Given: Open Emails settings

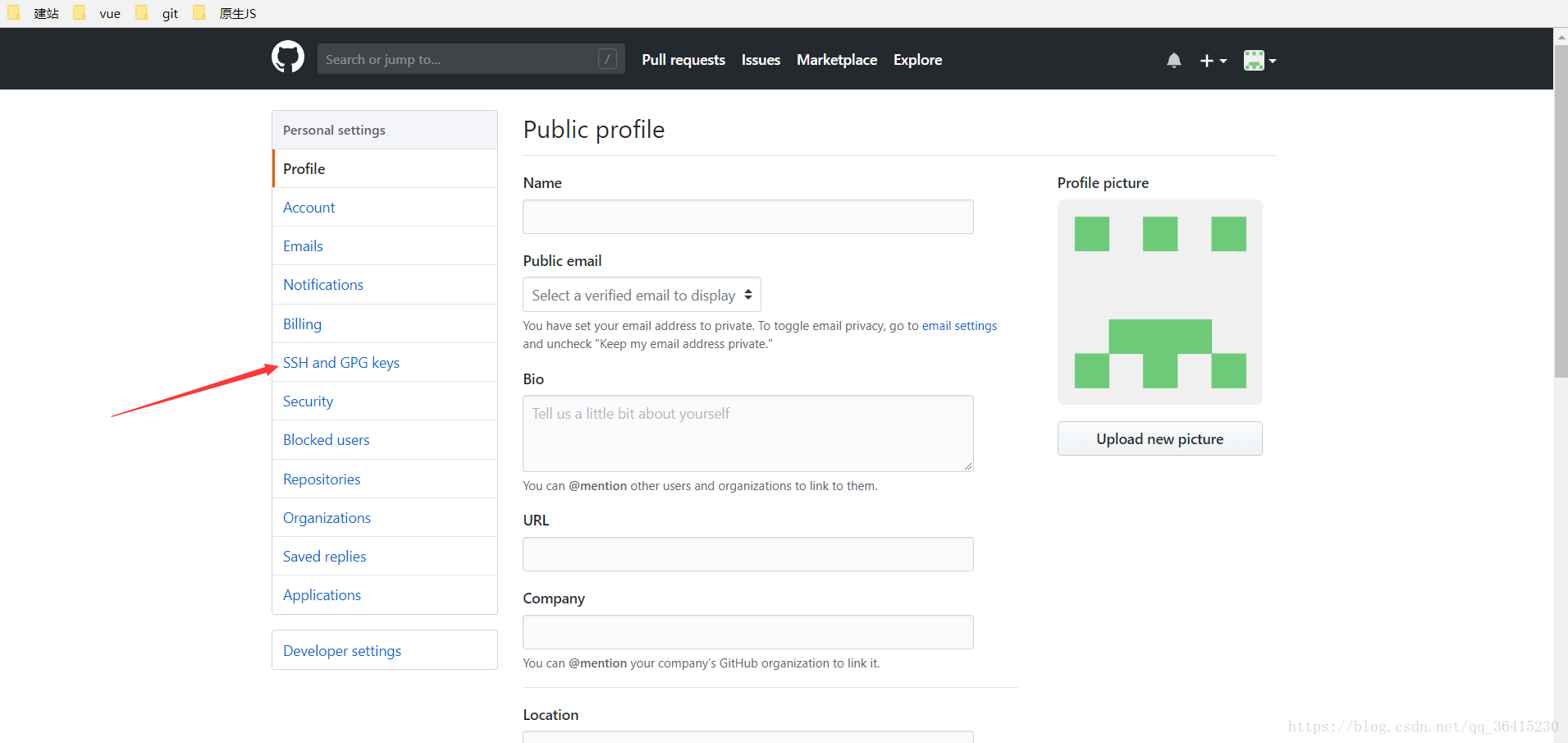Looking at the screenshot, I should click(385, 245).
